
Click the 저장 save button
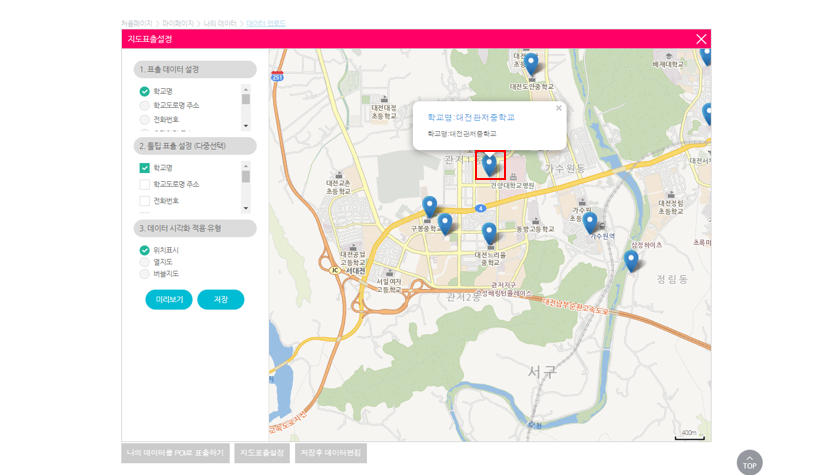pos(221,299)
